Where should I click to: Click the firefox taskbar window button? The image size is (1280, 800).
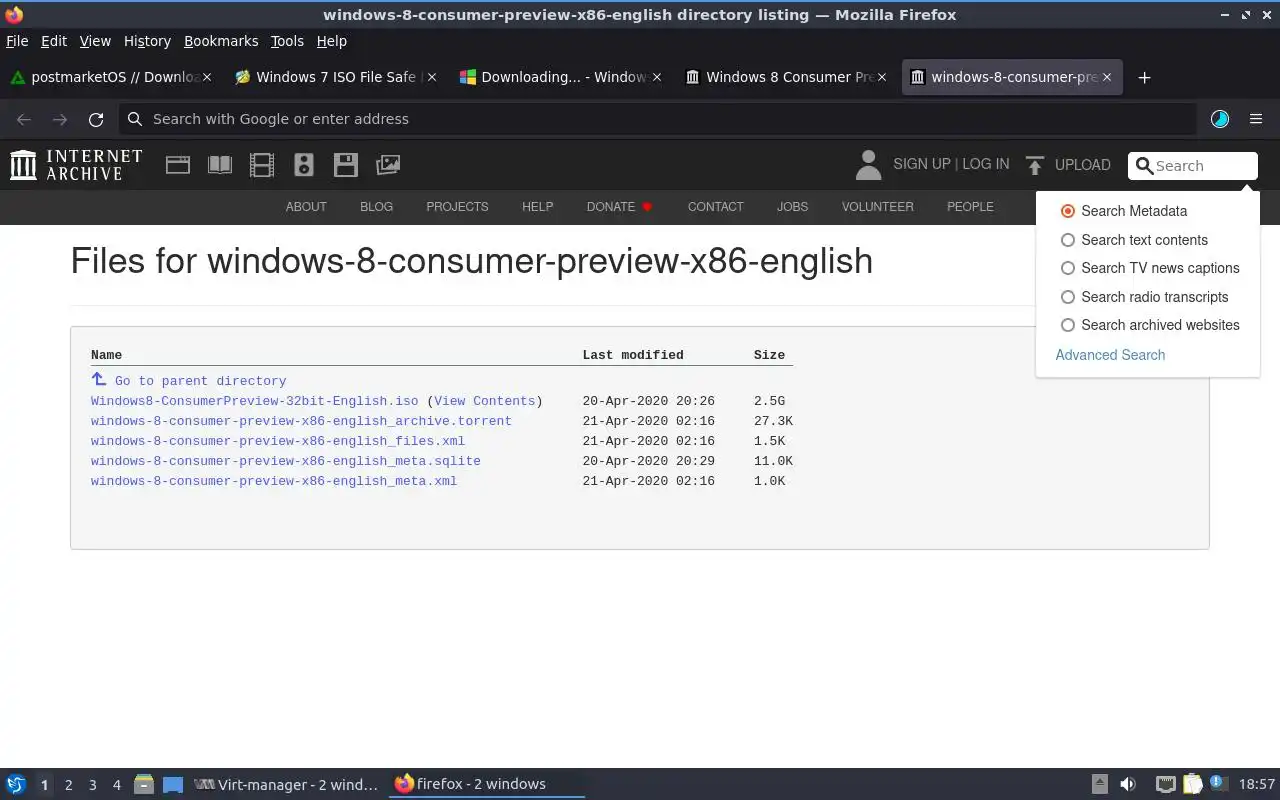(486, 784)
